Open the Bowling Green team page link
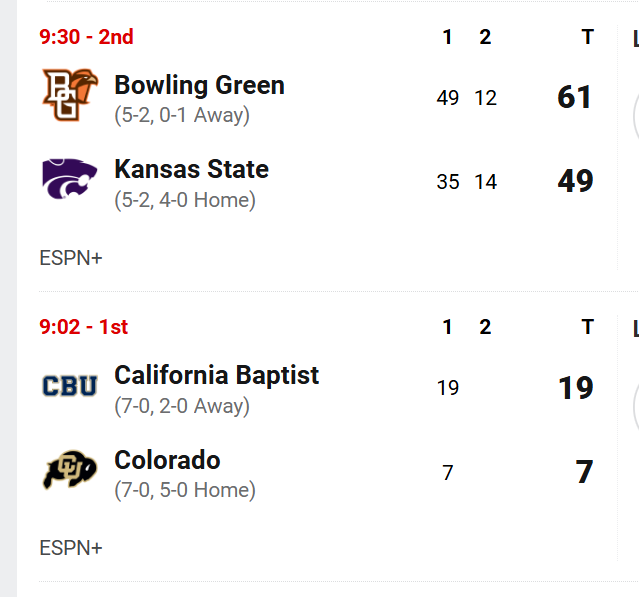639x597 pixels. click(x=199, y=85)
